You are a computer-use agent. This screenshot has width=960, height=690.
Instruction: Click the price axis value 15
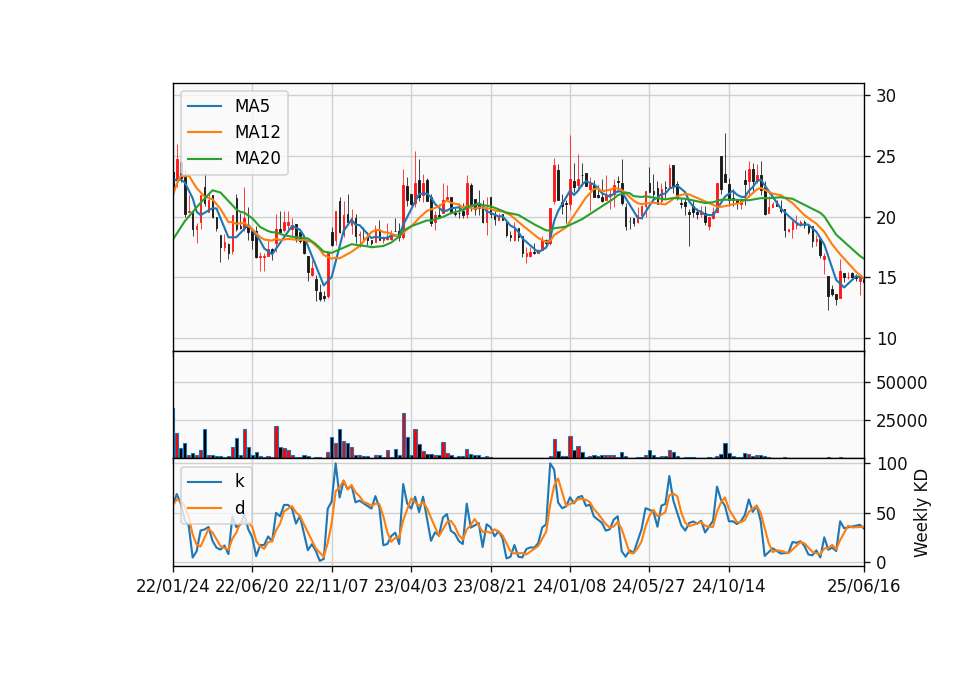click(x=886, y=278)
